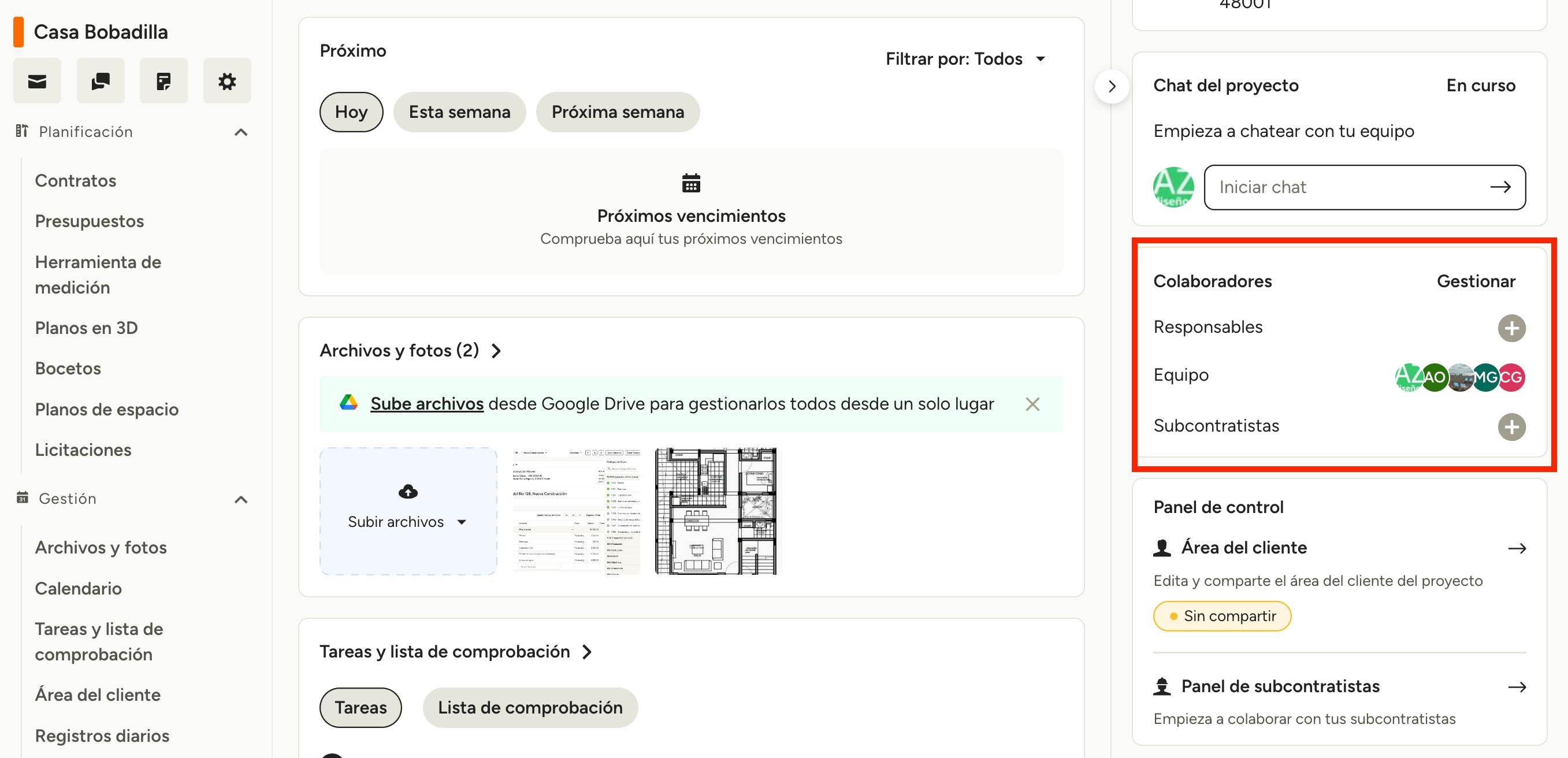Viewport: 1568px width, 758px height.
Task: Open project settings gear icon
Action: (x=227, y=81)
